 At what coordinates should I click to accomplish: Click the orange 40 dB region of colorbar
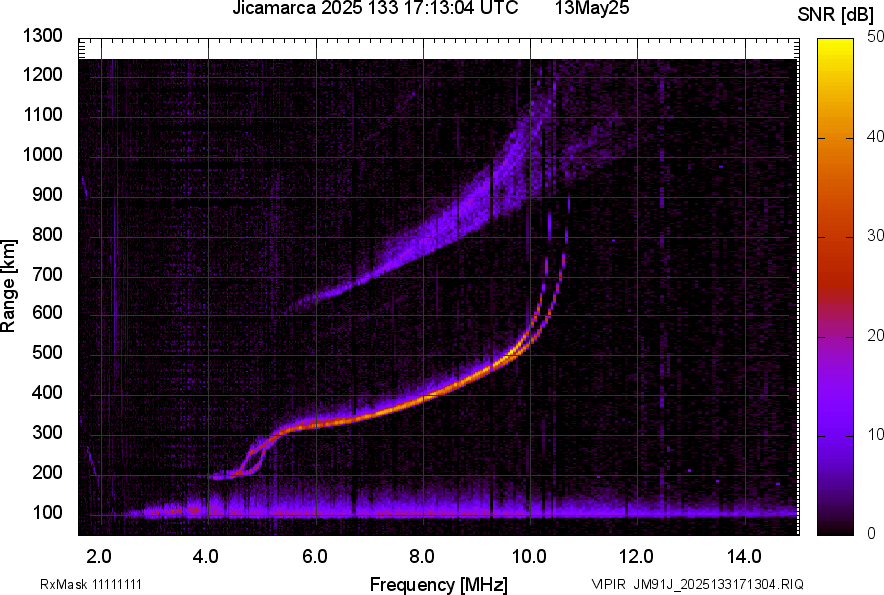(836, 138)
